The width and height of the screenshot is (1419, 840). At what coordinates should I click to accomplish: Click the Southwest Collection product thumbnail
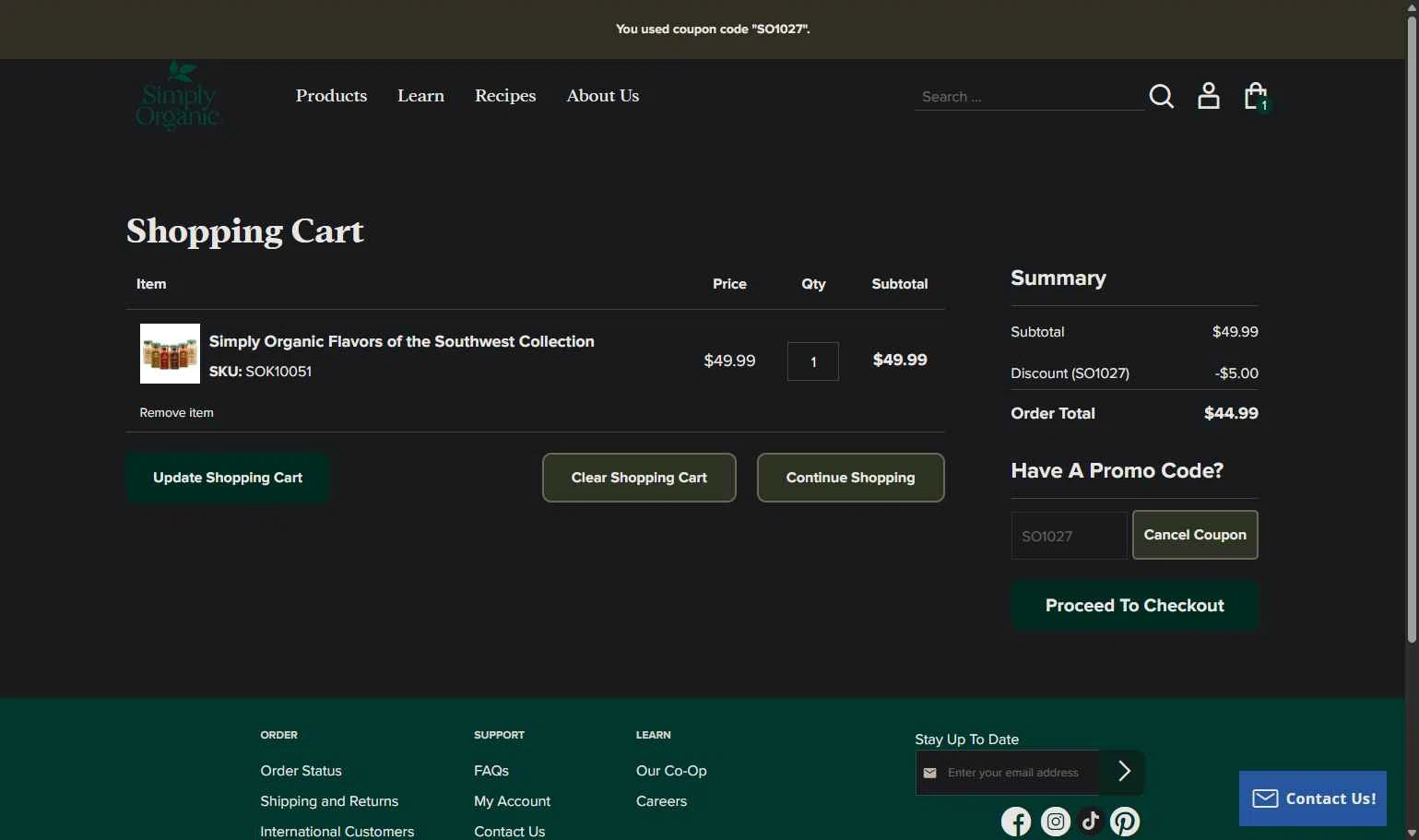tap(170, 353)
